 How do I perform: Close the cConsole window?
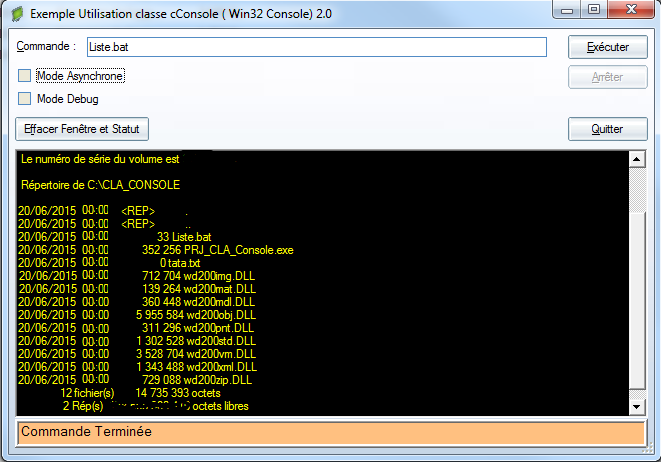(631, 9)
